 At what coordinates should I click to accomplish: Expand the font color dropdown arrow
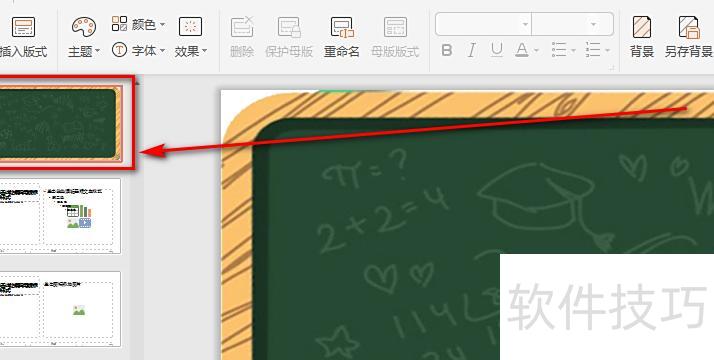(536, 51)
